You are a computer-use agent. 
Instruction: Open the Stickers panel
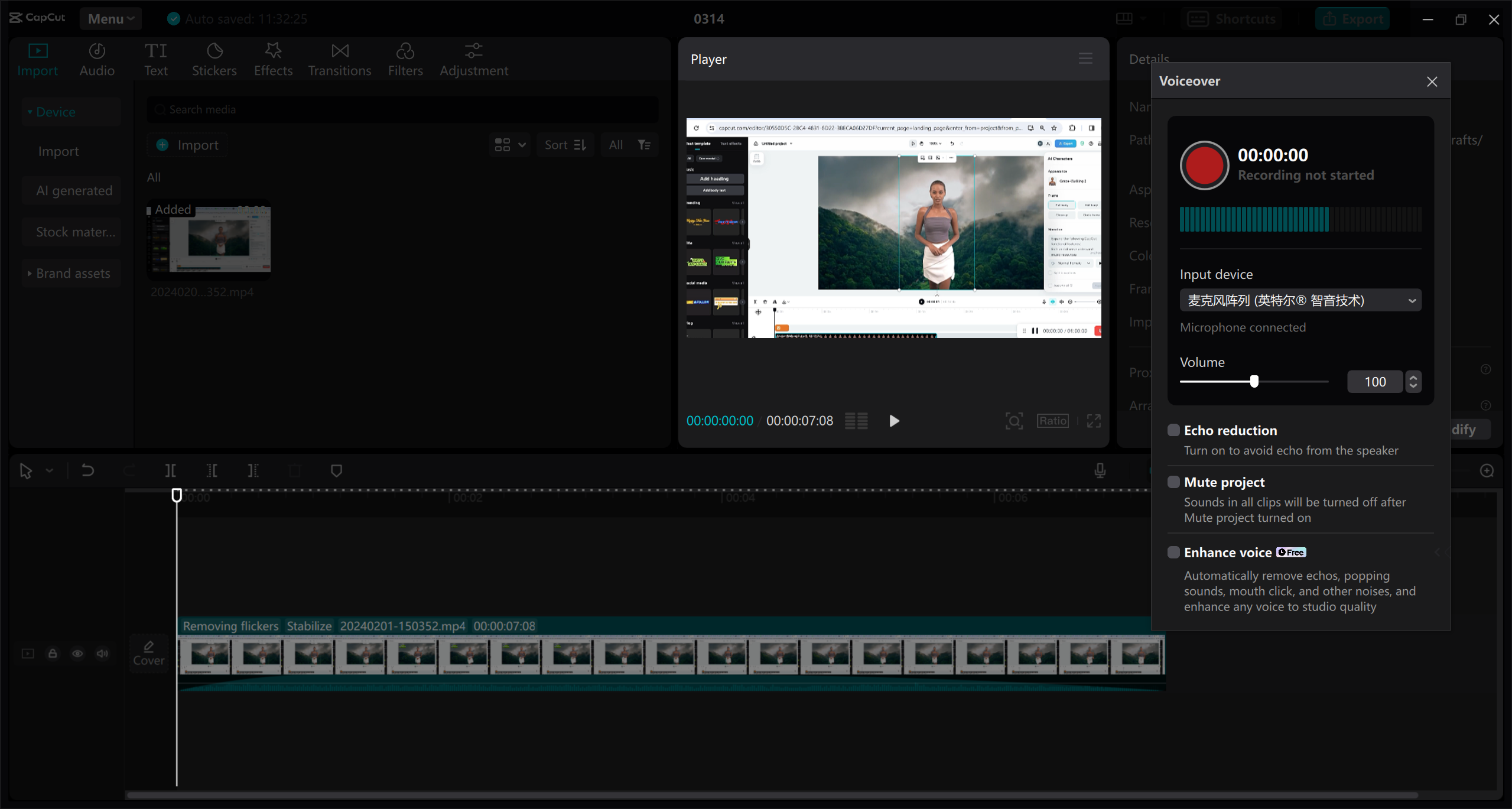[214, 59]
